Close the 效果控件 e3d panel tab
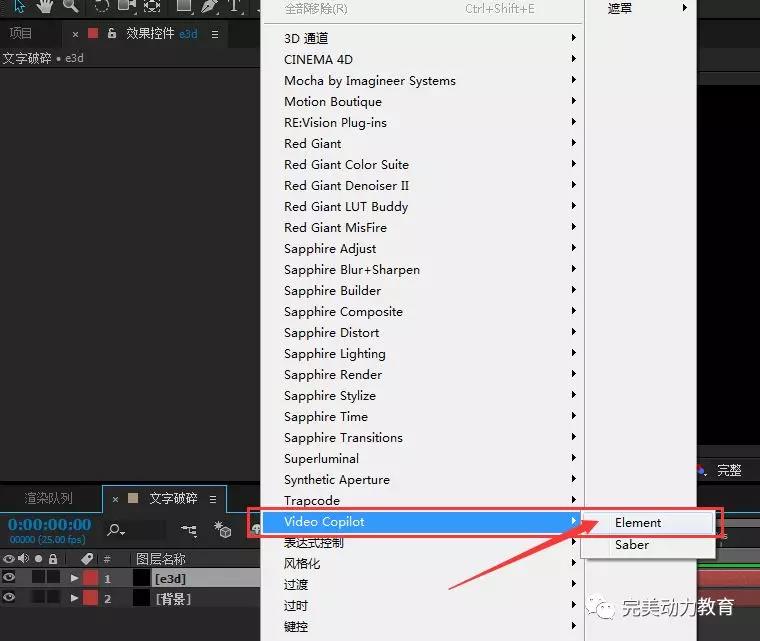This screenshot has width=760, height=641. (x=75, y=34)
